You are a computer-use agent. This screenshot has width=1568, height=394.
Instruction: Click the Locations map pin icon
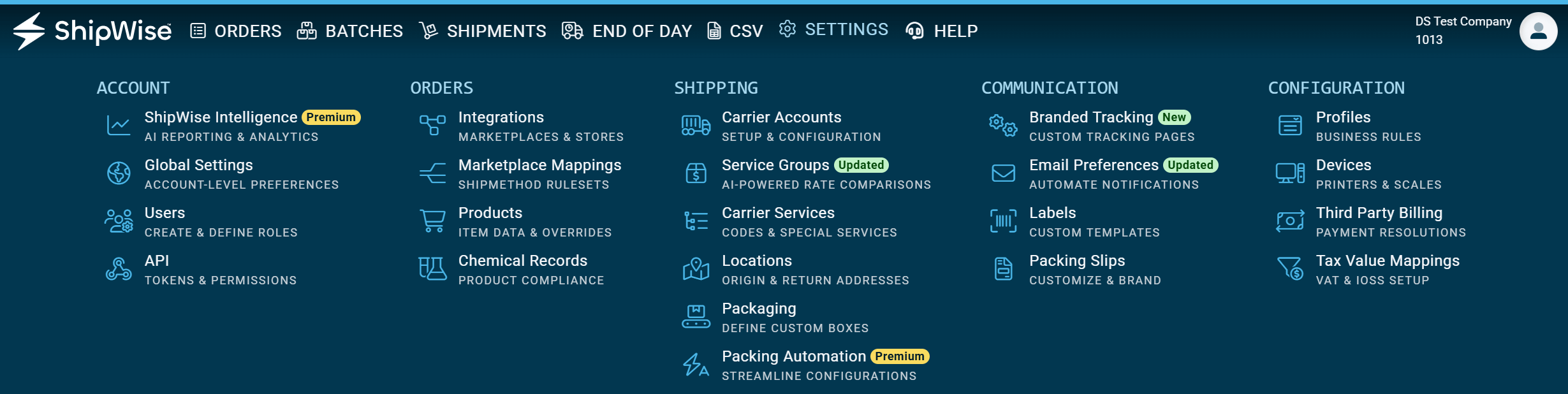[x=696, y=268]
